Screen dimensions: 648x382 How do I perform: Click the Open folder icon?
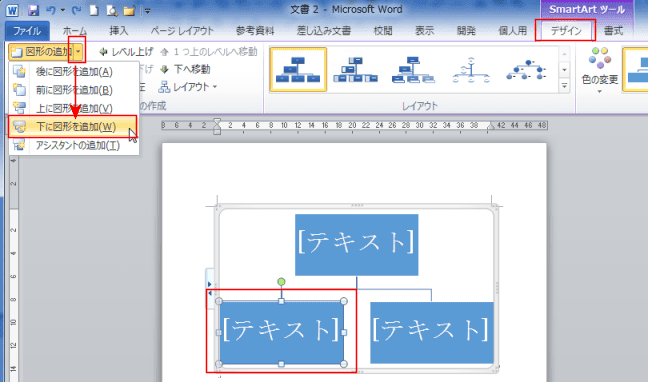click(x=129, y=10)
